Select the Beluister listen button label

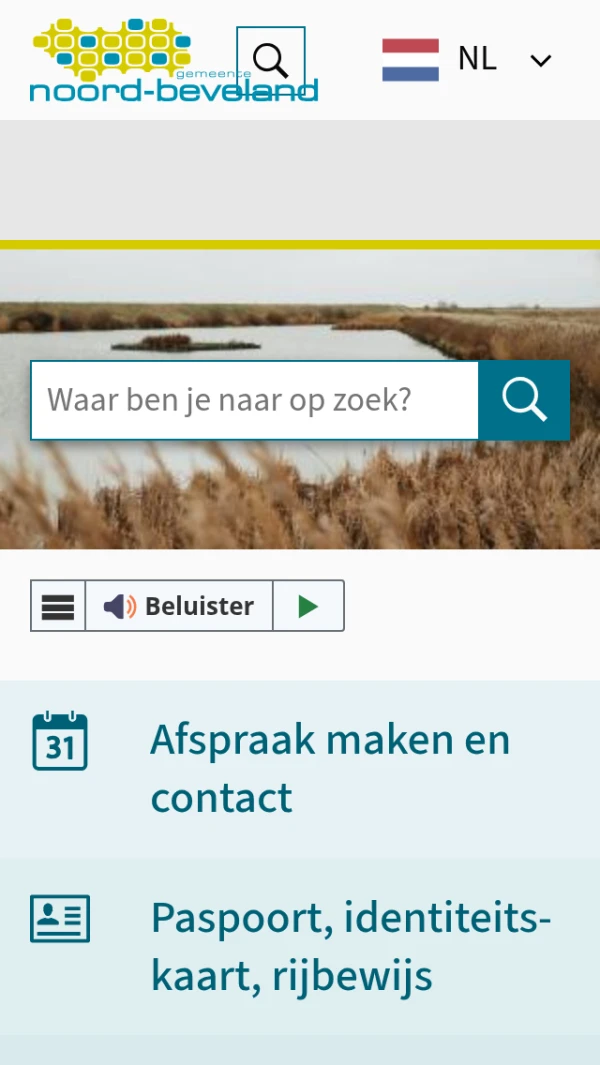[199, 606]
